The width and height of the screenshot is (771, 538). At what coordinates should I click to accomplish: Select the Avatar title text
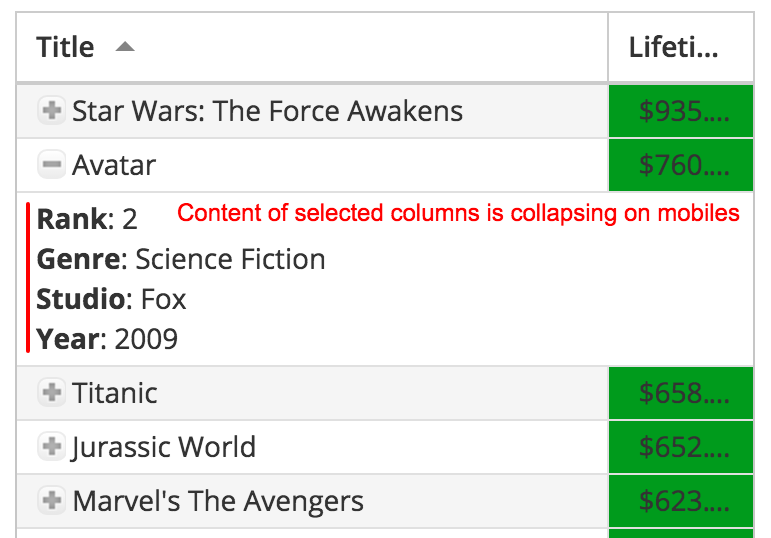(x=114, y=165)
